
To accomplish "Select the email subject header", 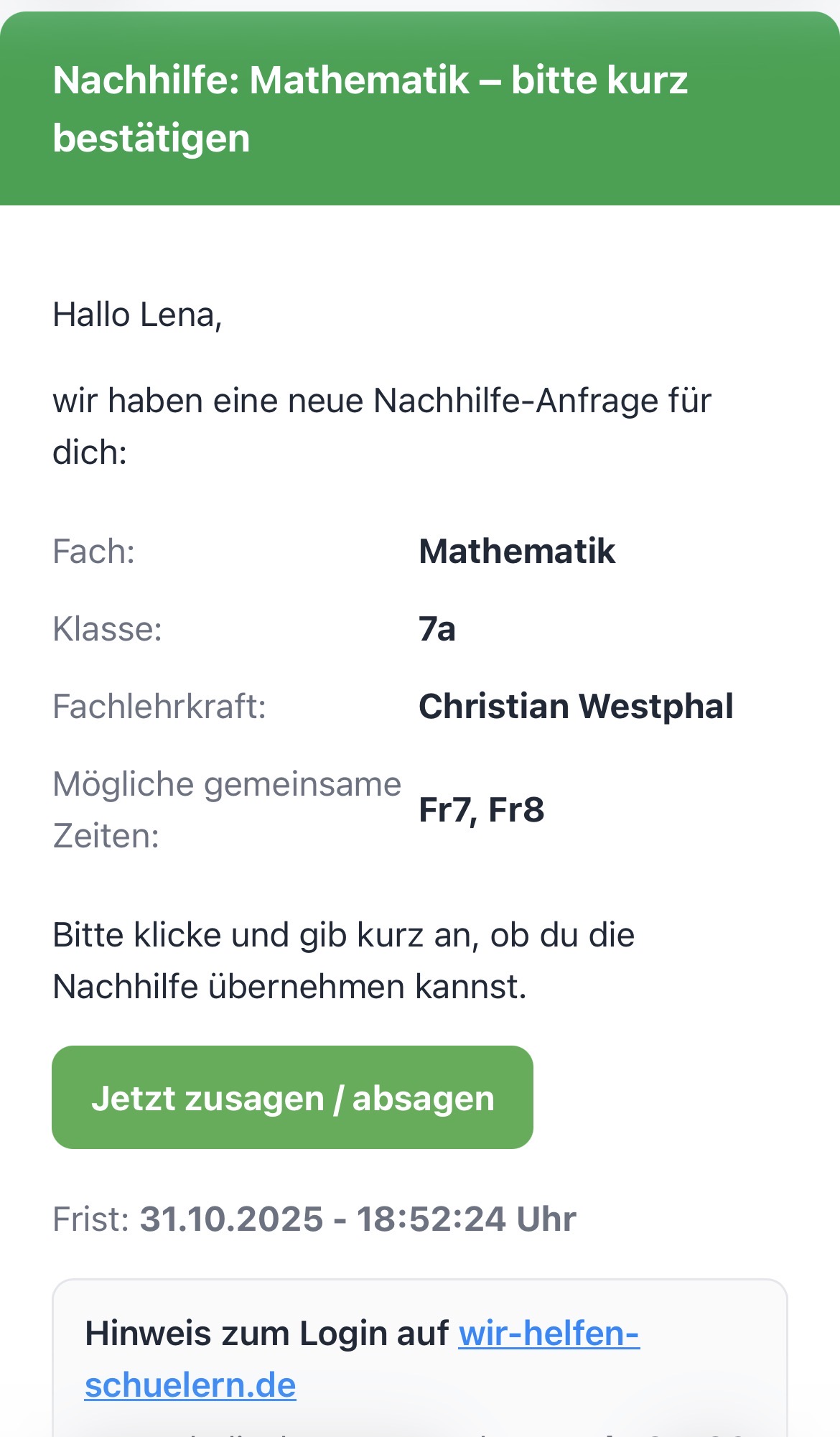I will pos(372,106).
